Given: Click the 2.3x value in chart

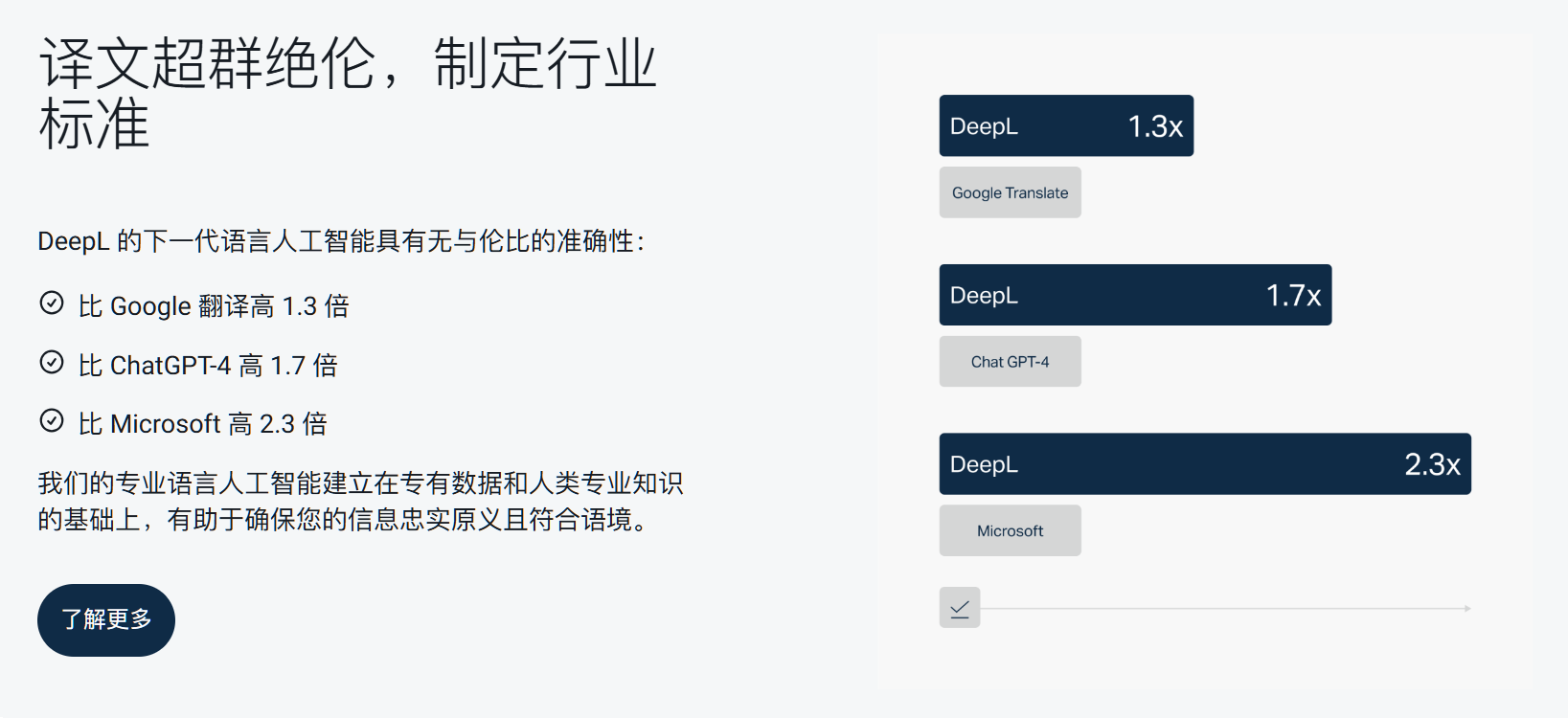Looking at the screenshot, I should (x=1432, y=465).
